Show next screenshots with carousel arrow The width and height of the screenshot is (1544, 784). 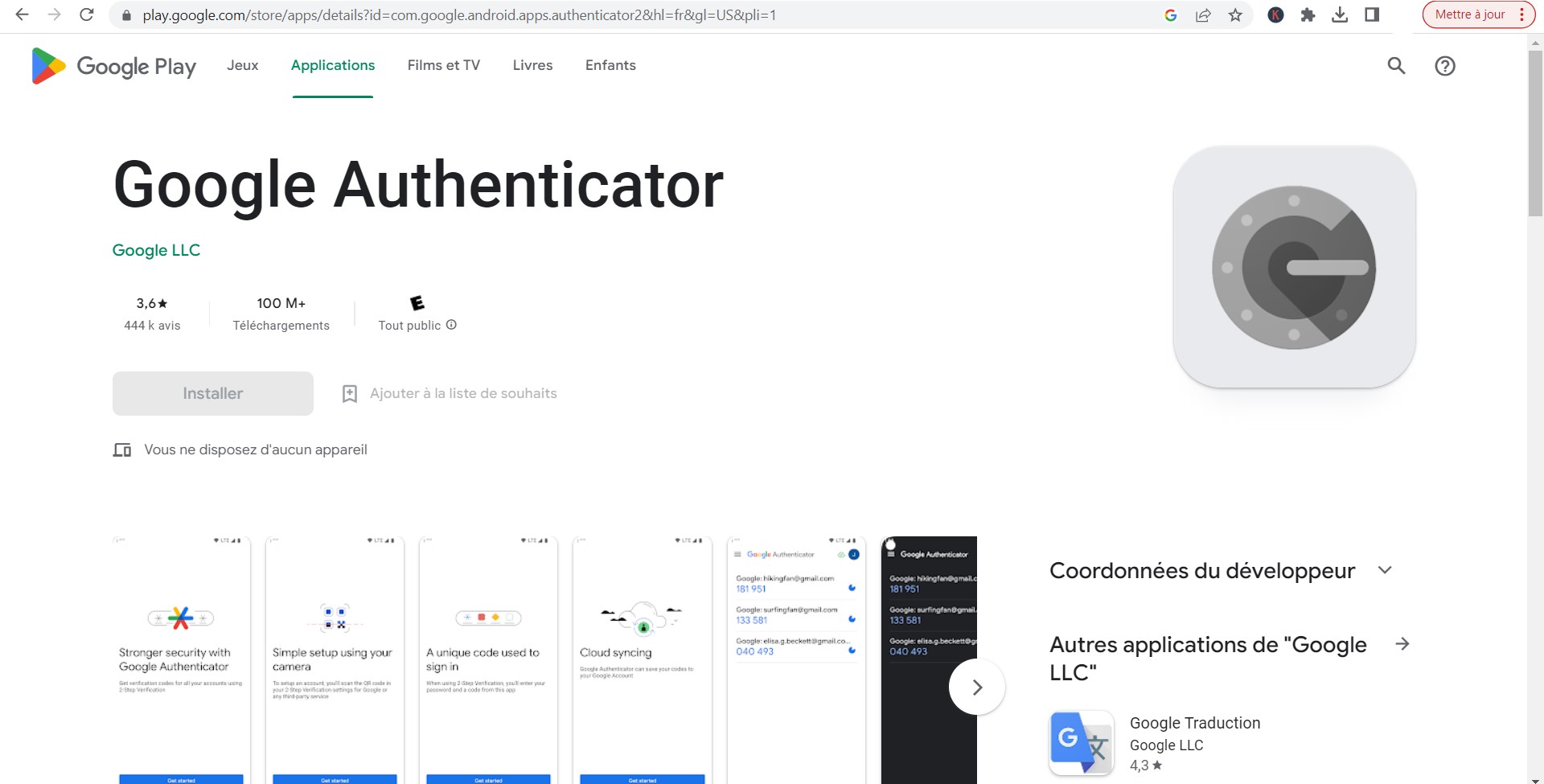(x=977, y=687)
